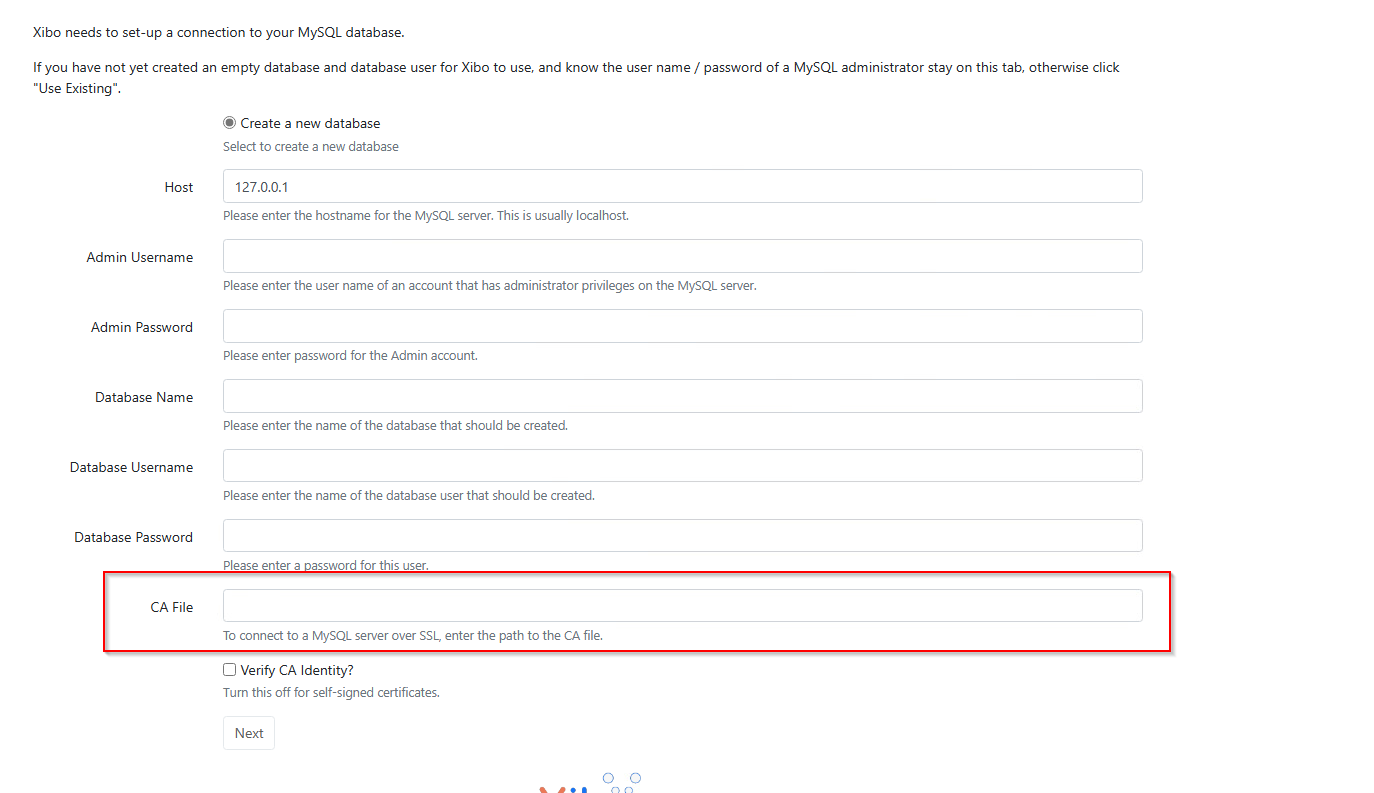Focus the Admin Username text box
Screen dimensions: 1374x793
pos(682,256)
